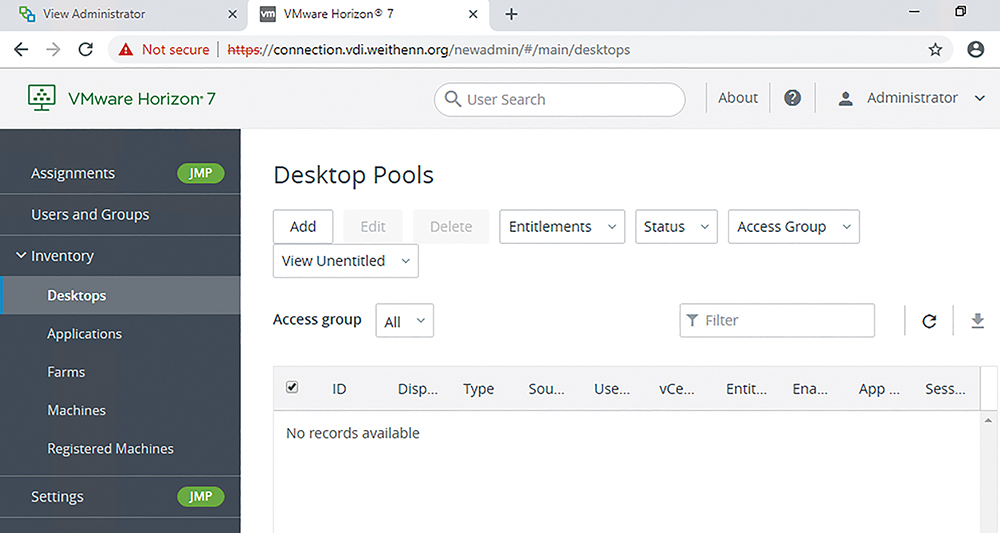Screen dimensions: 1000x533
Task: Click the Add button
Action: pos(303,226)
